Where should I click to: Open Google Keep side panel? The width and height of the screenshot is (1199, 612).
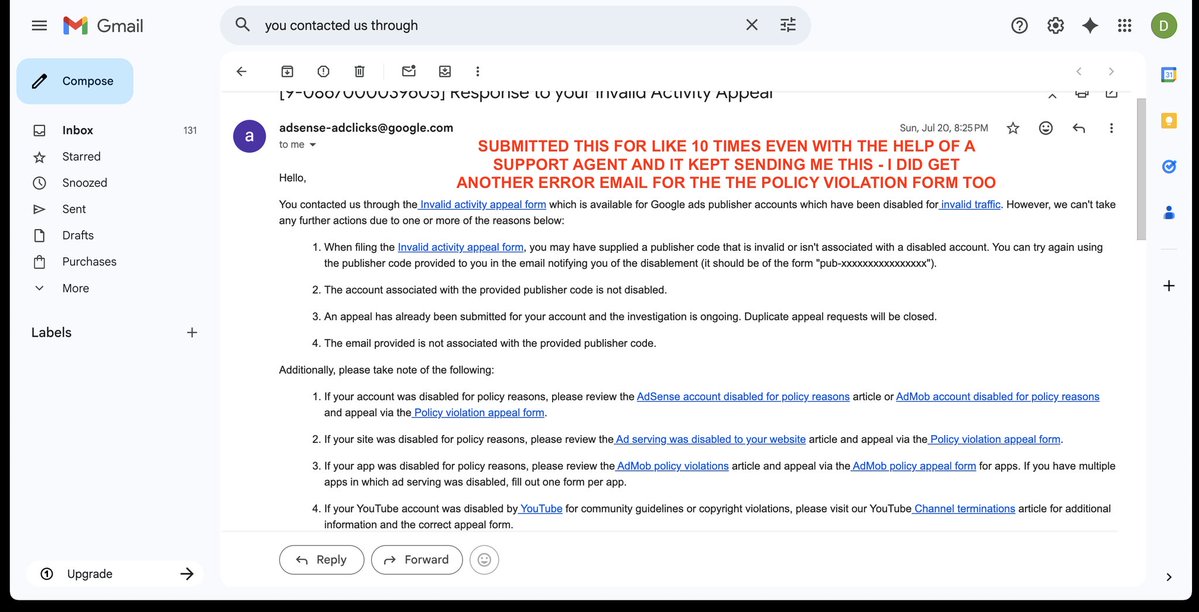1168,121
